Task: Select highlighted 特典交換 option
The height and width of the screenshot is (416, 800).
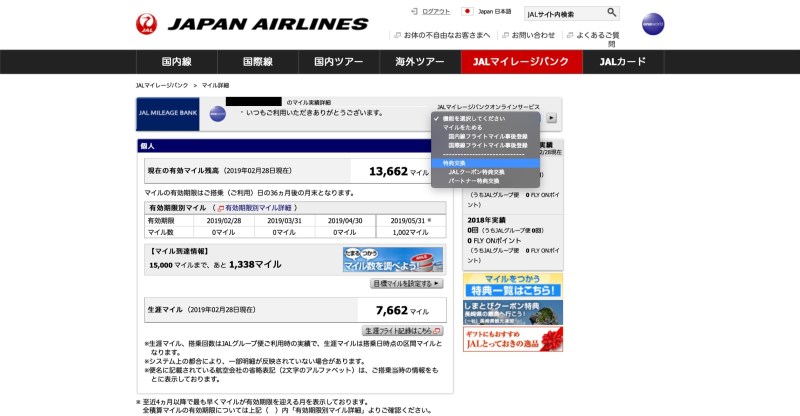Action: pos(485,163)
